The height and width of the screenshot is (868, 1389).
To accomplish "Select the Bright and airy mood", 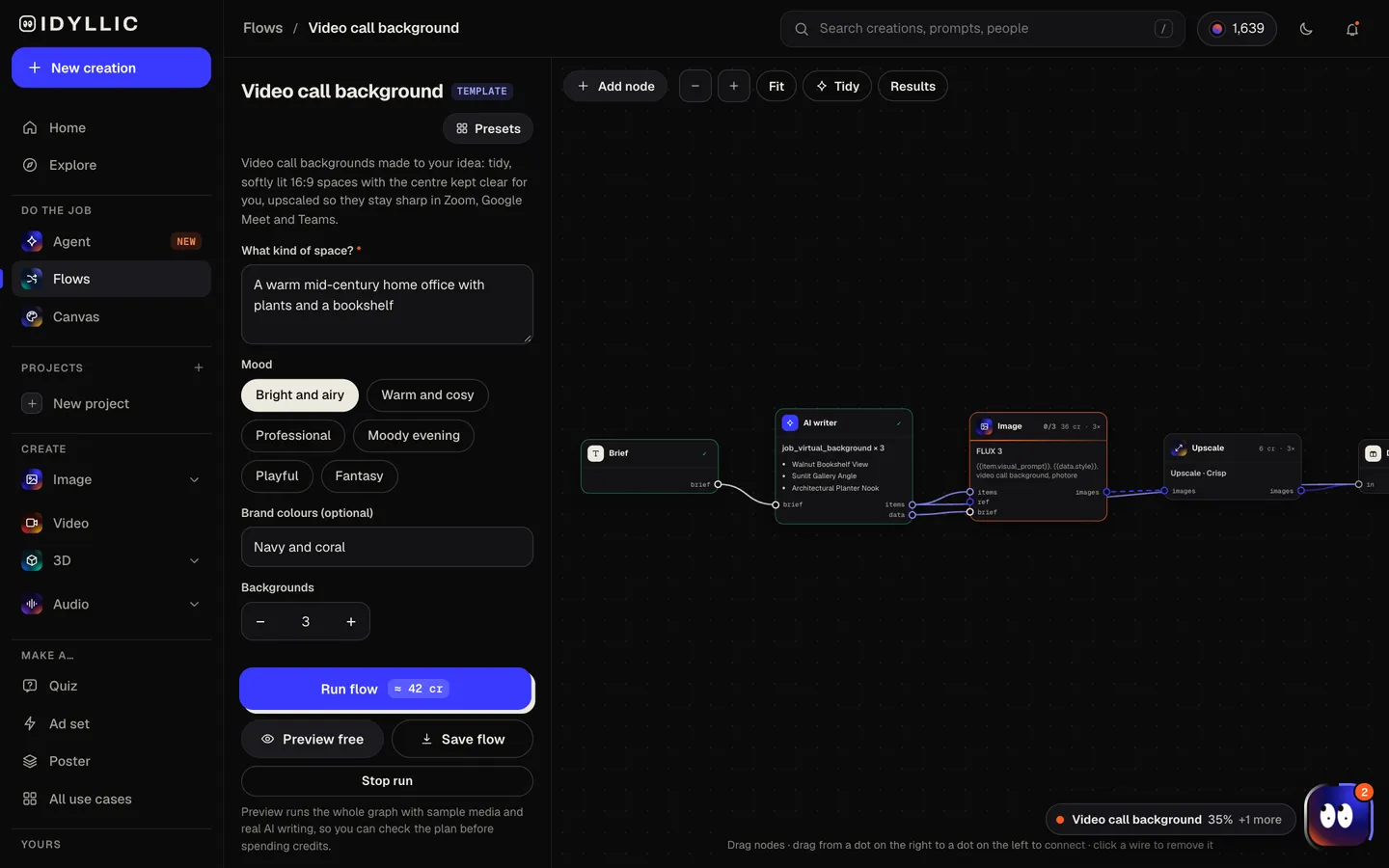I will [300, 395].
